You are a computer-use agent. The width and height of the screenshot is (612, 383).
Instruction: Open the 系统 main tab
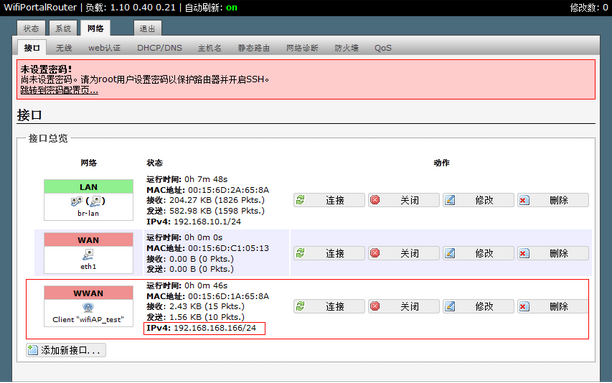coord(63,29)
